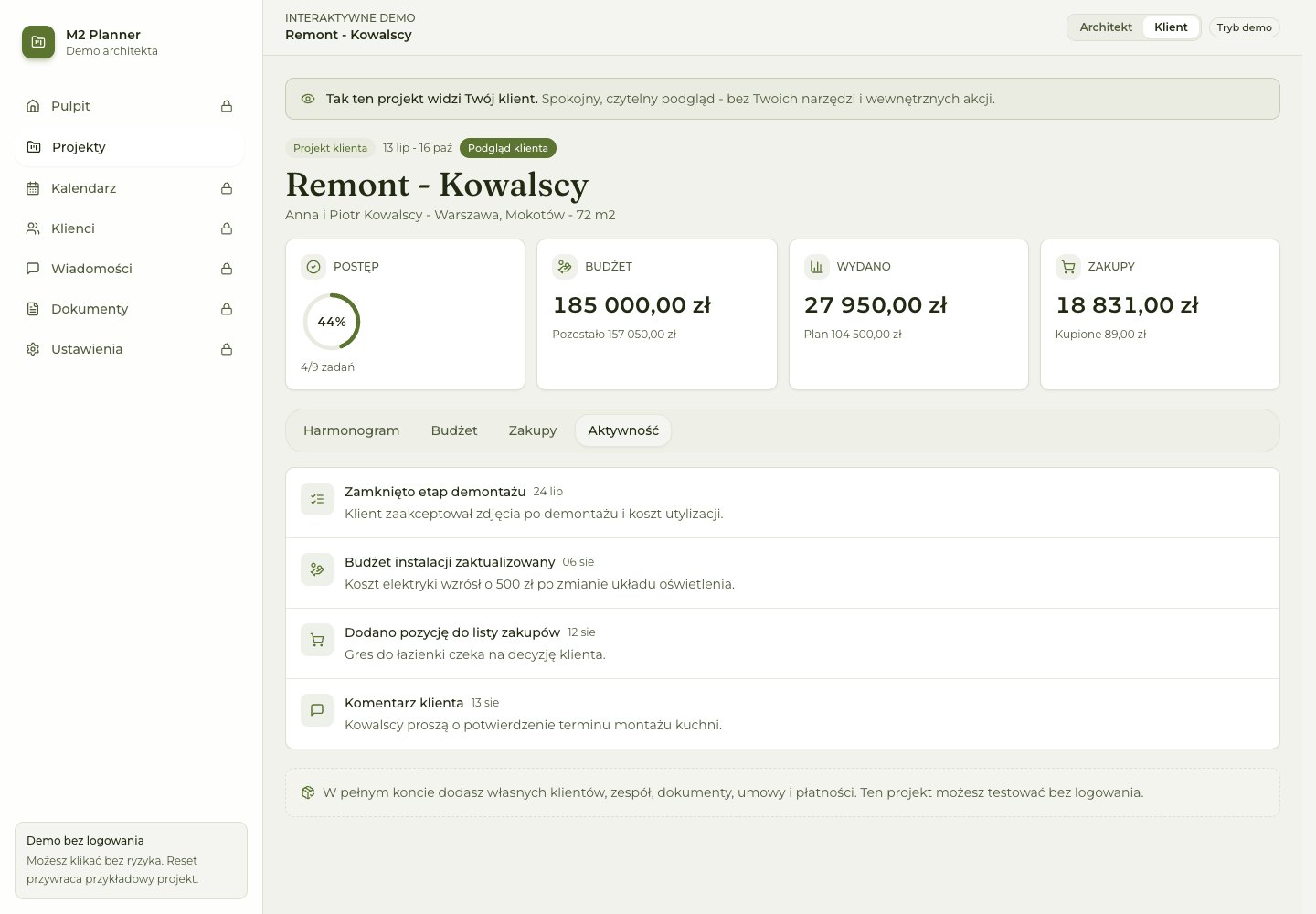Click the lock icon beside Dokumenty
The height and width of the screenshot is (914, 1316).
227,309
